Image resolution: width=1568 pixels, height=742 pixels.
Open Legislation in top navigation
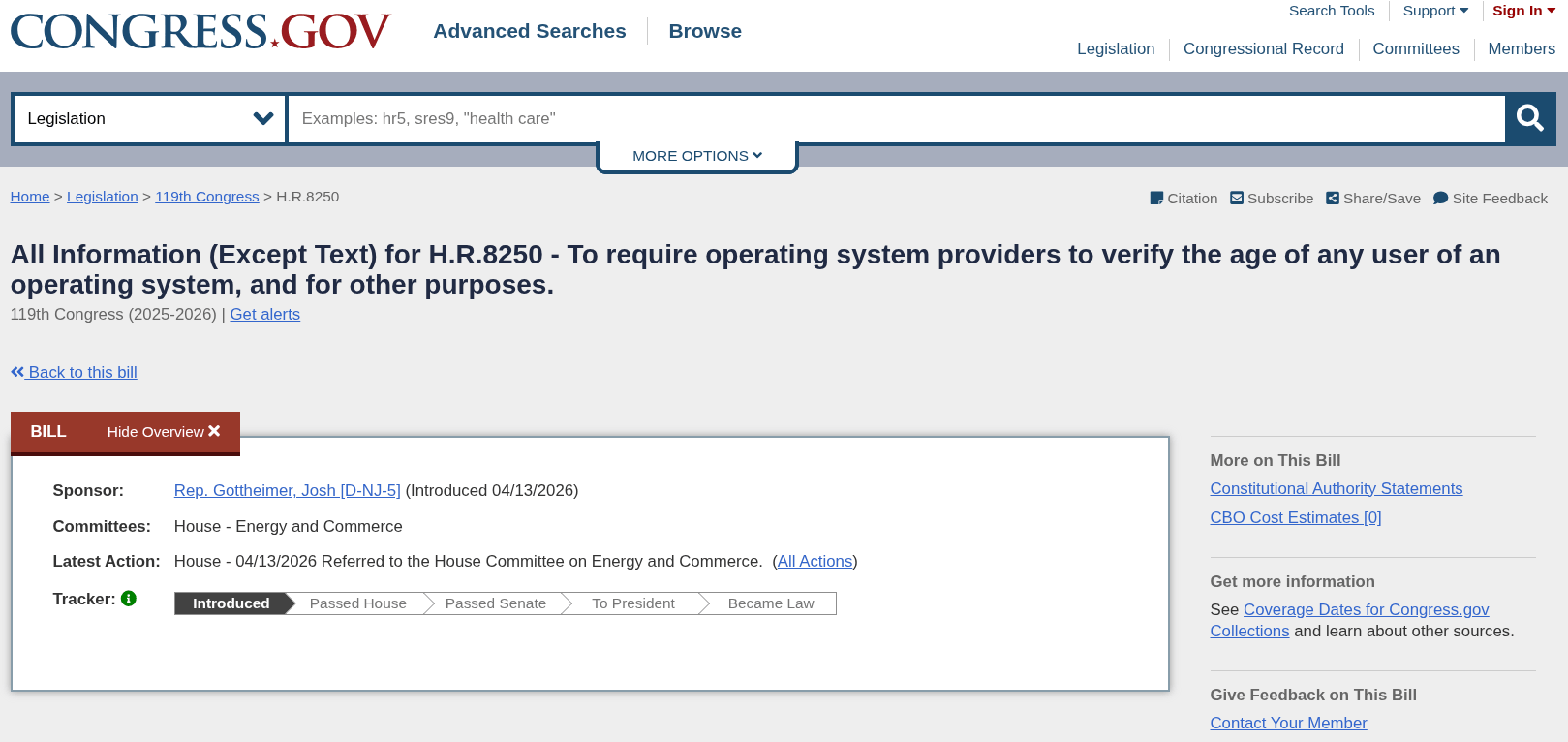1116,48
